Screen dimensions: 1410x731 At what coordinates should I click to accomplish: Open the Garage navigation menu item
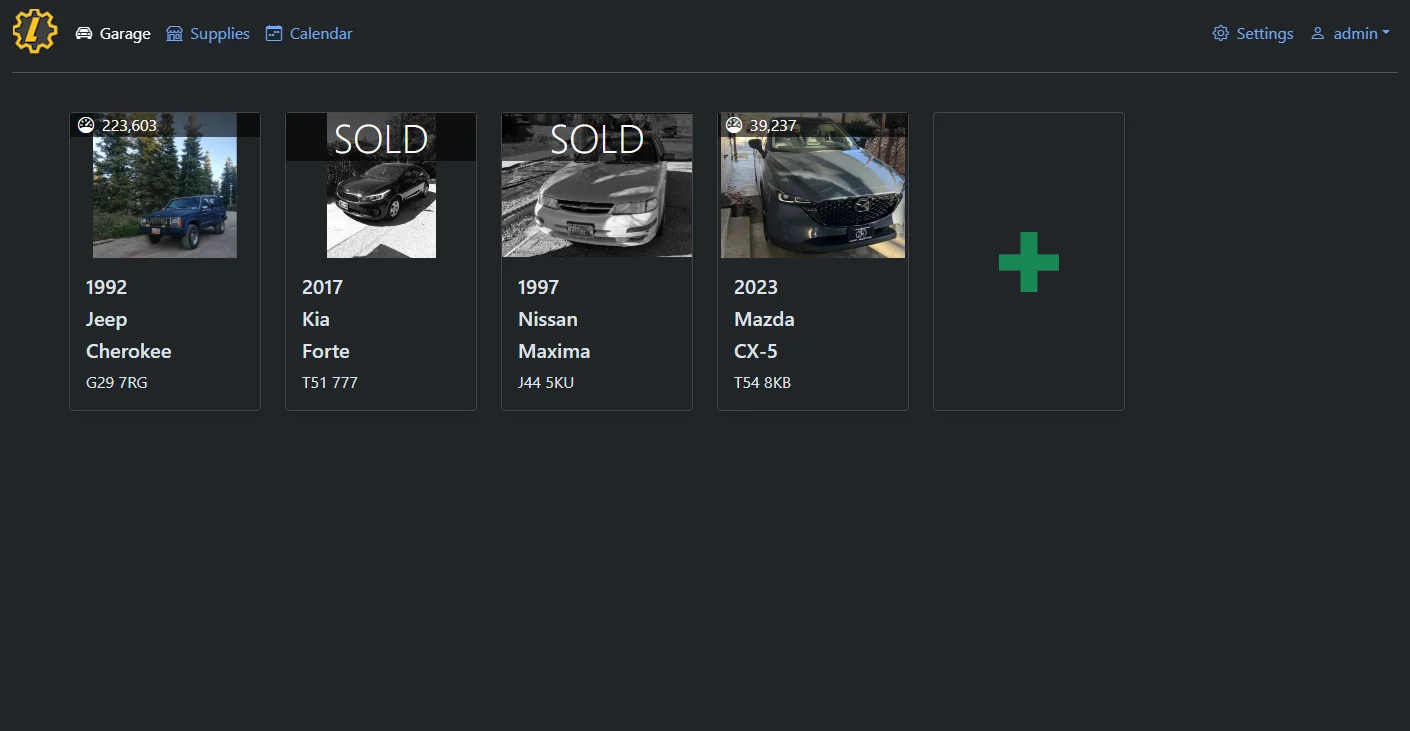124,33
